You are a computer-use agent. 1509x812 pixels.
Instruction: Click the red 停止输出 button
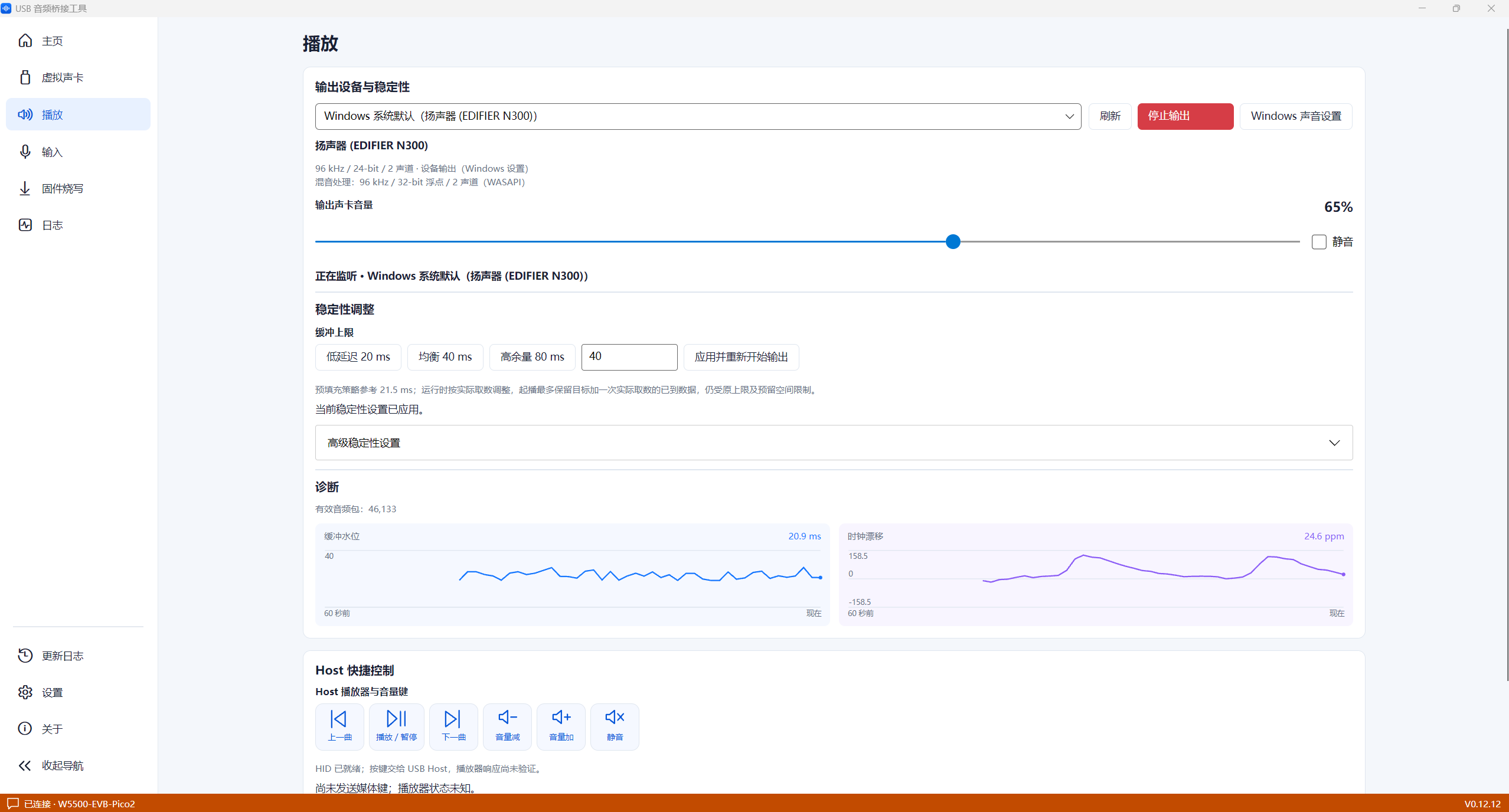(1185, 116)
